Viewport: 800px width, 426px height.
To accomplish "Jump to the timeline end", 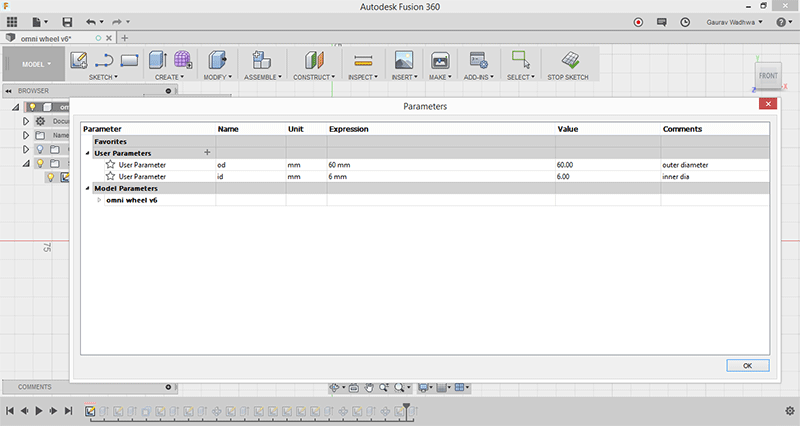I will pos(68,411).
